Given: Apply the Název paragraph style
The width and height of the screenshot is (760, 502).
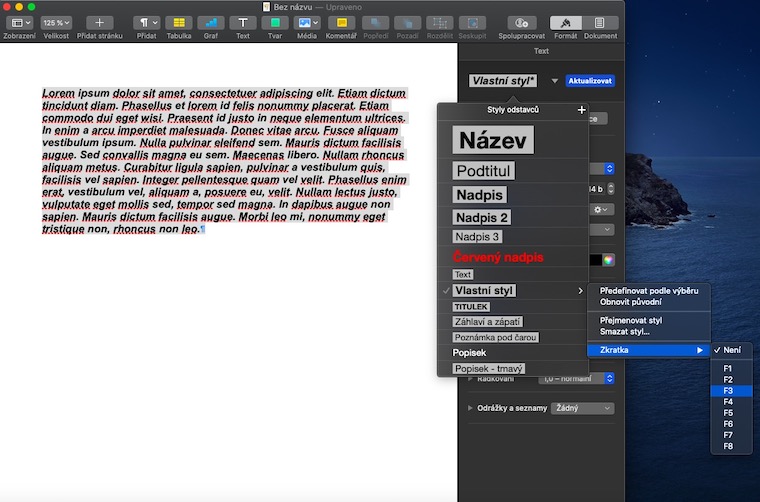Looking at the screenshot, I should tap(493, 140).
